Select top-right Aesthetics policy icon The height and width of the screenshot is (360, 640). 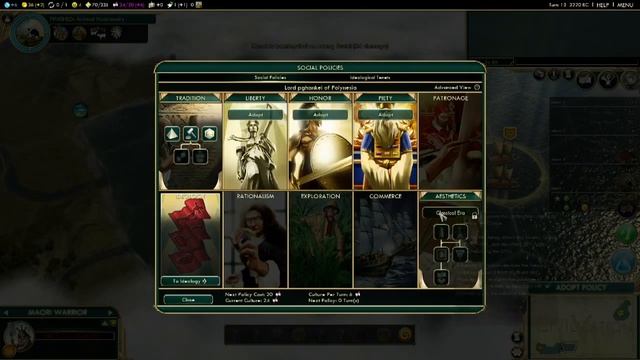point(460,232)
